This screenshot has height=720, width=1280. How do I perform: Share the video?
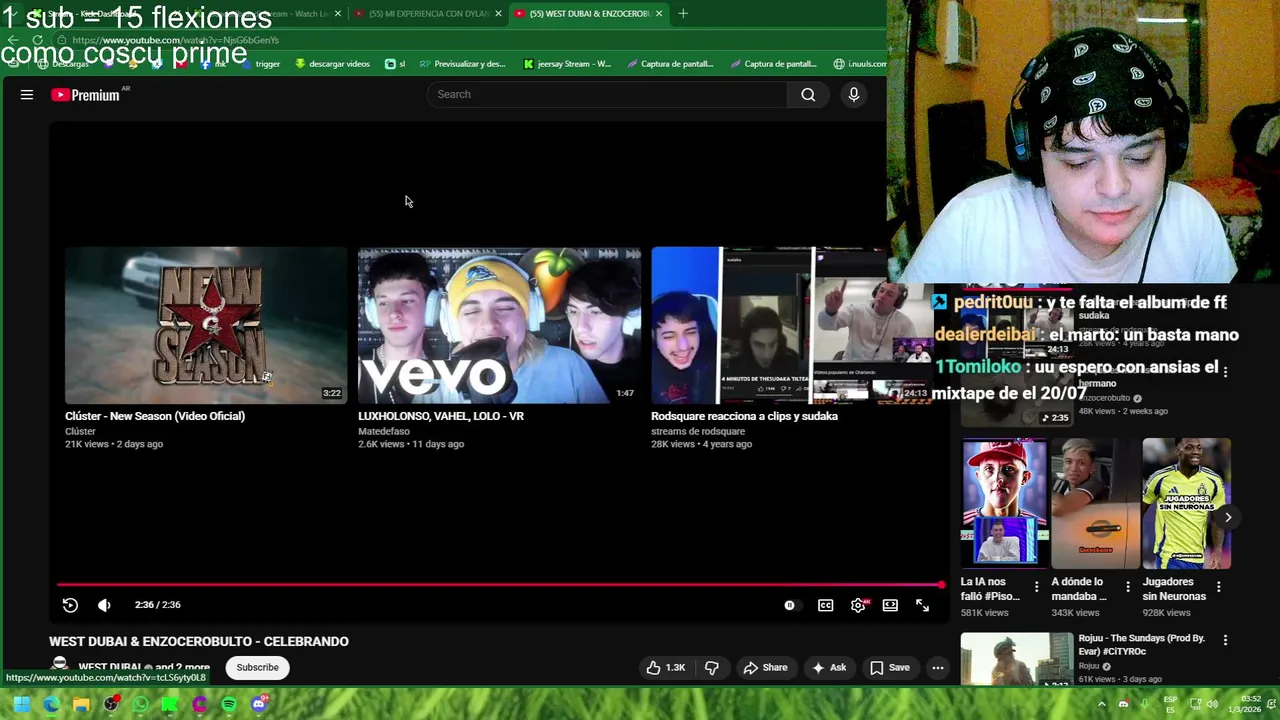[765, 668]
